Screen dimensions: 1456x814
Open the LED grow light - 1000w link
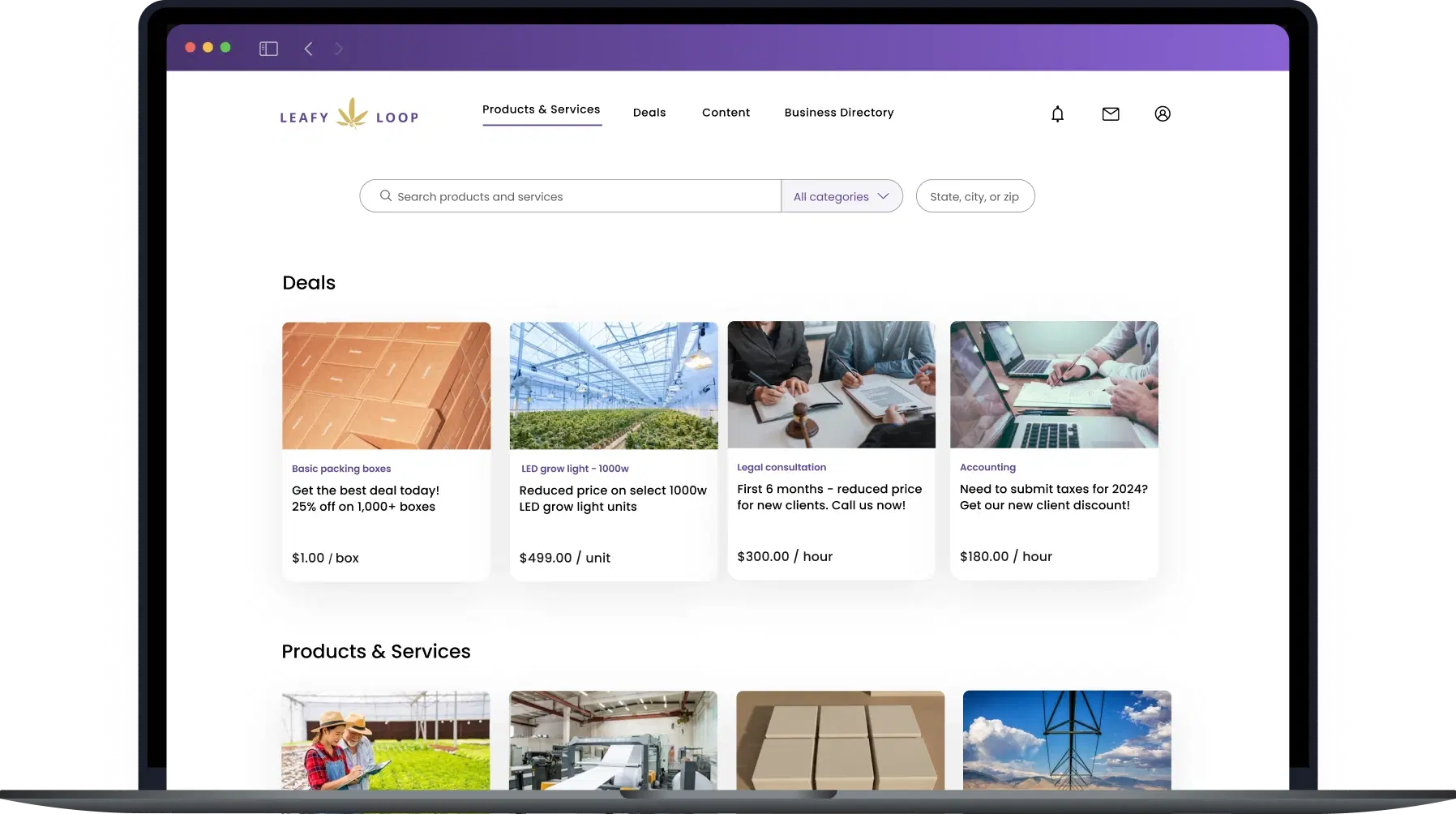[575, 469]
